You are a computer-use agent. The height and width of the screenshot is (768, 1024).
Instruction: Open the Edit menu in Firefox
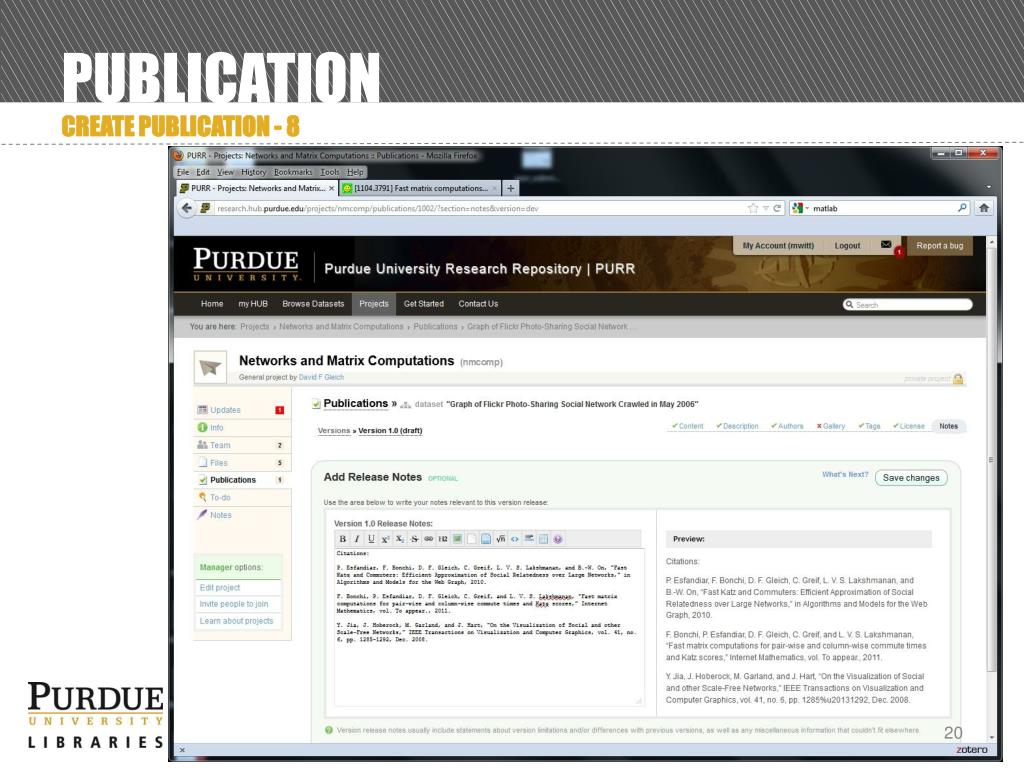pos(203,172)
